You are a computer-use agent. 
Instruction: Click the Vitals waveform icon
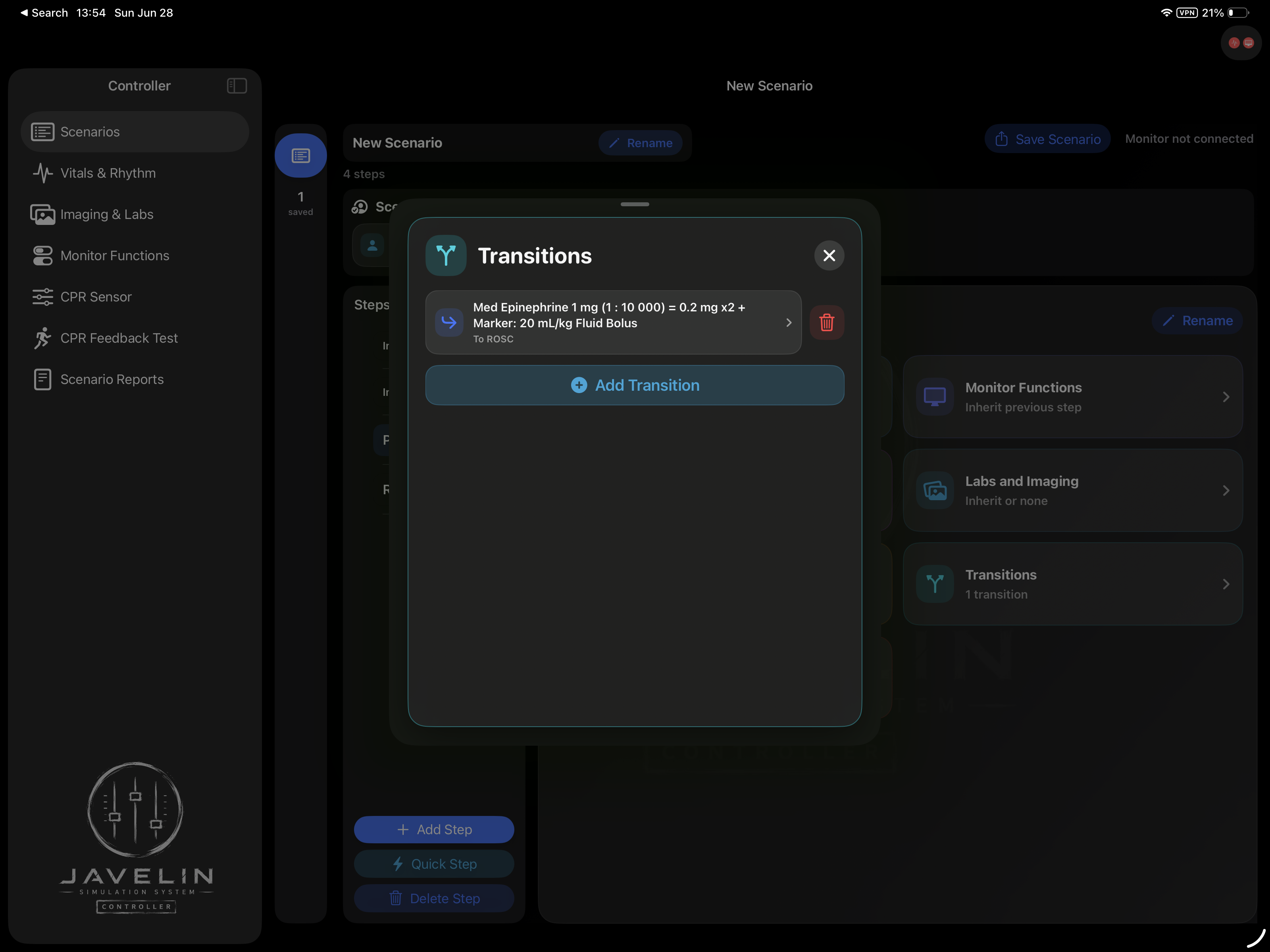coord(42,173)
